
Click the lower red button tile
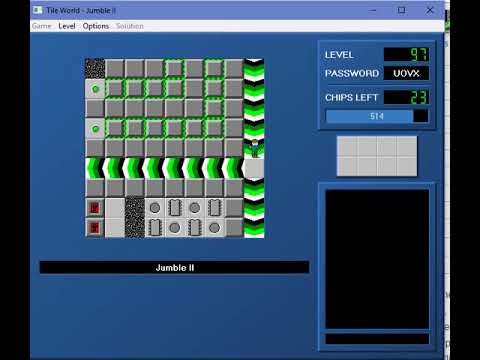(x=95, y=228)
